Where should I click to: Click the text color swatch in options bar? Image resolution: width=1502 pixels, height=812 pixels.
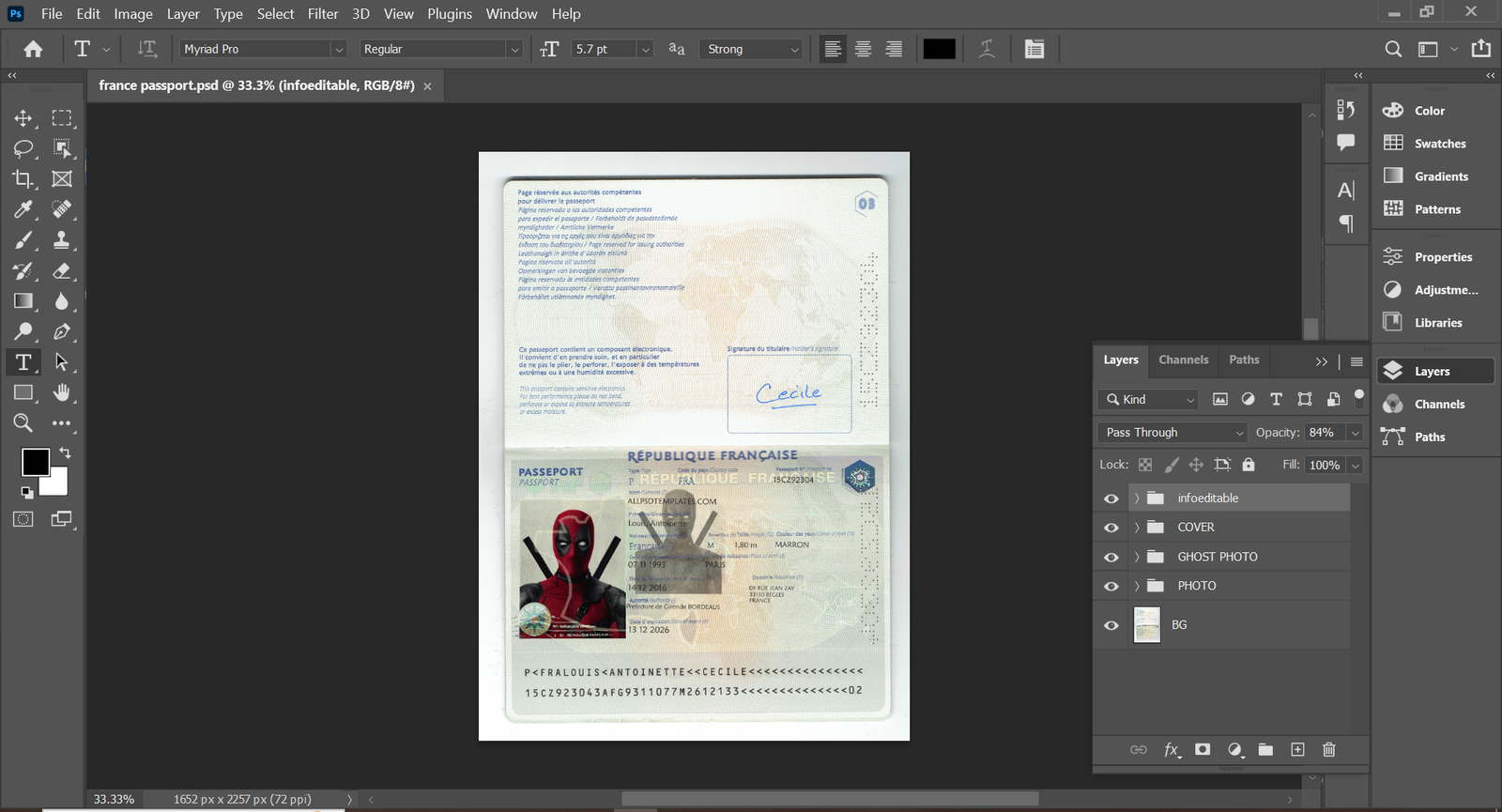click(939, 49)
